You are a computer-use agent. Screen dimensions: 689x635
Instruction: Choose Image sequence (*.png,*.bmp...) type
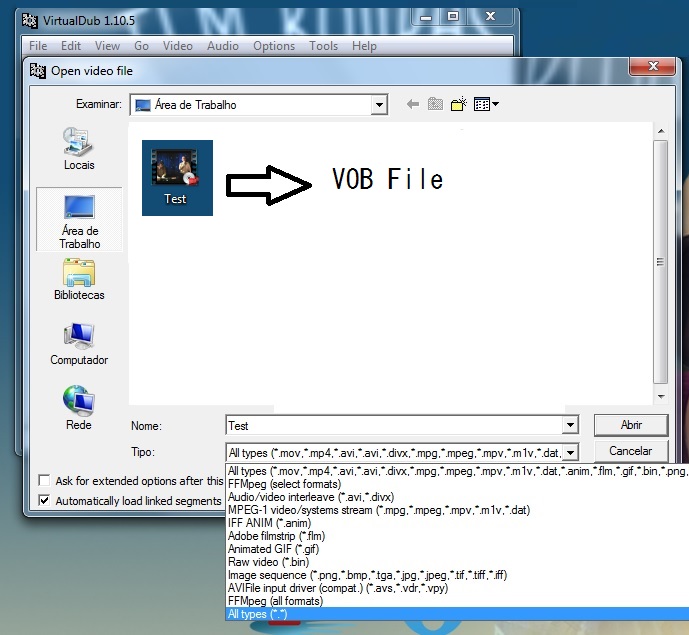coord(457,575)
